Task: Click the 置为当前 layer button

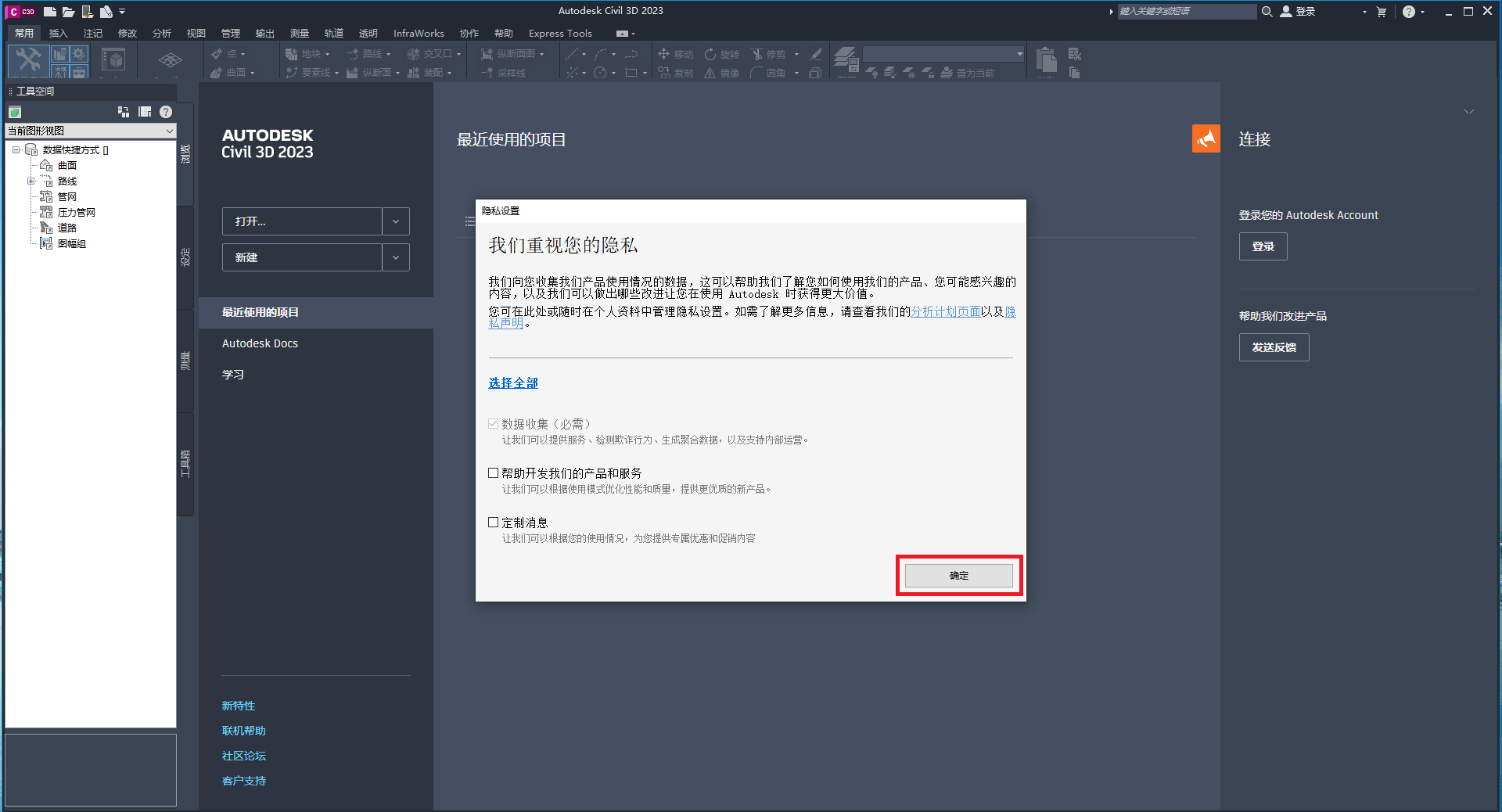Action: pyautogui.click(x=967, y=73)
